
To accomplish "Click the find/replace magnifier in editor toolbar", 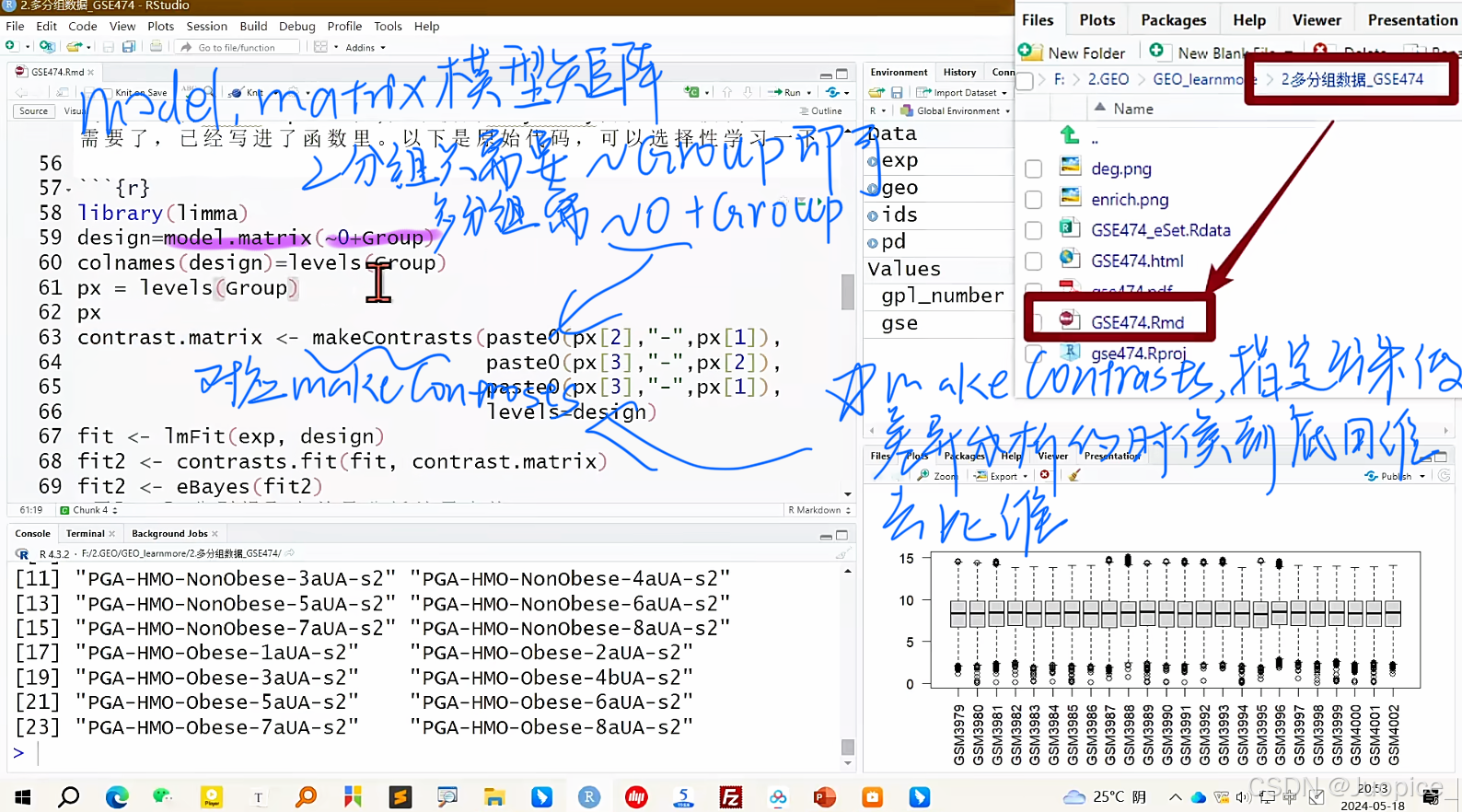I will (x=209, y=92).
